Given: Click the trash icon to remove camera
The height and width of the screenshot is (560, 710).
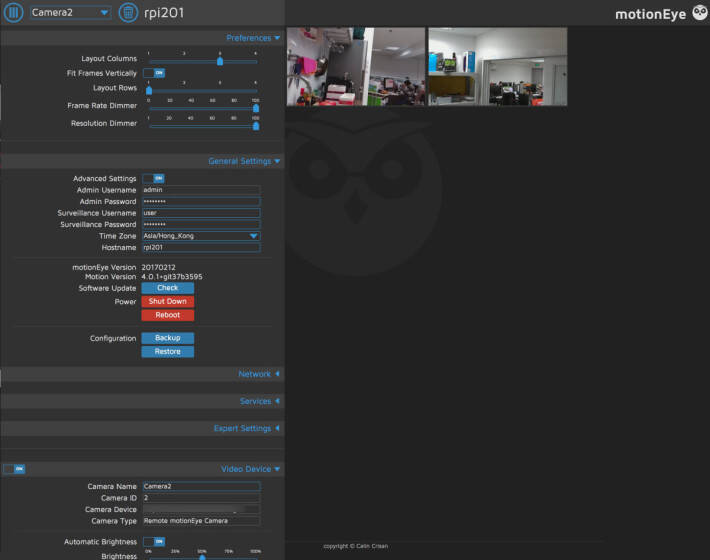Looking at the screenshot, I should tap(128, 12).
